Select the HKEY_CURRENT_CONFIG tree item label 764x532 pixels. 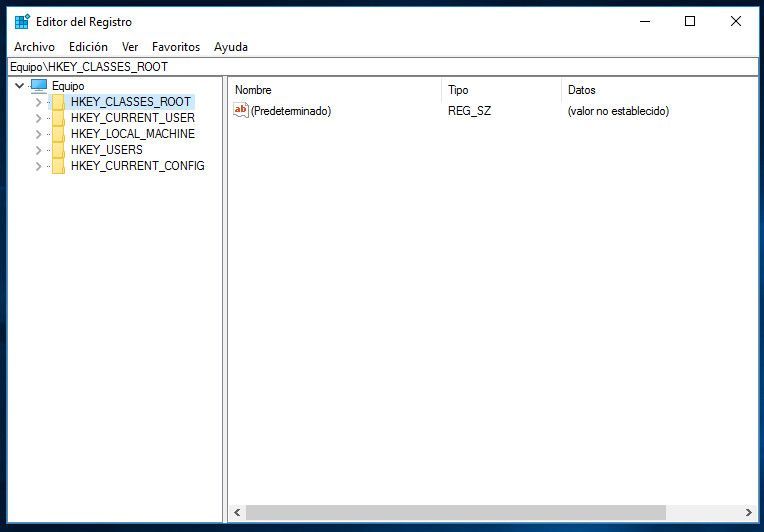(x=137, y=166)
